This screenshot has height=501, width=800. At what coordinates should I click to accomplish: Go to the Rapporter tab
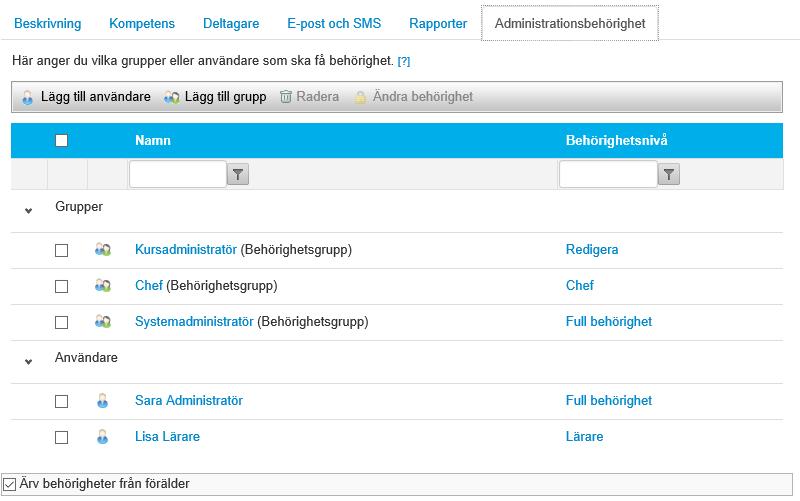[x=438, y=23]
